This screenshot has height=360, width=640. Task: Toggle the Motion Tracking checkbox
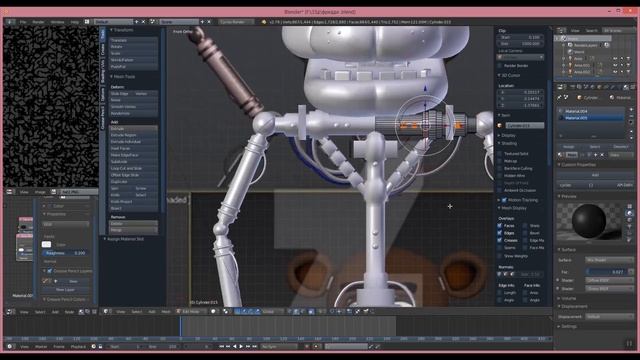coord(504,200)
